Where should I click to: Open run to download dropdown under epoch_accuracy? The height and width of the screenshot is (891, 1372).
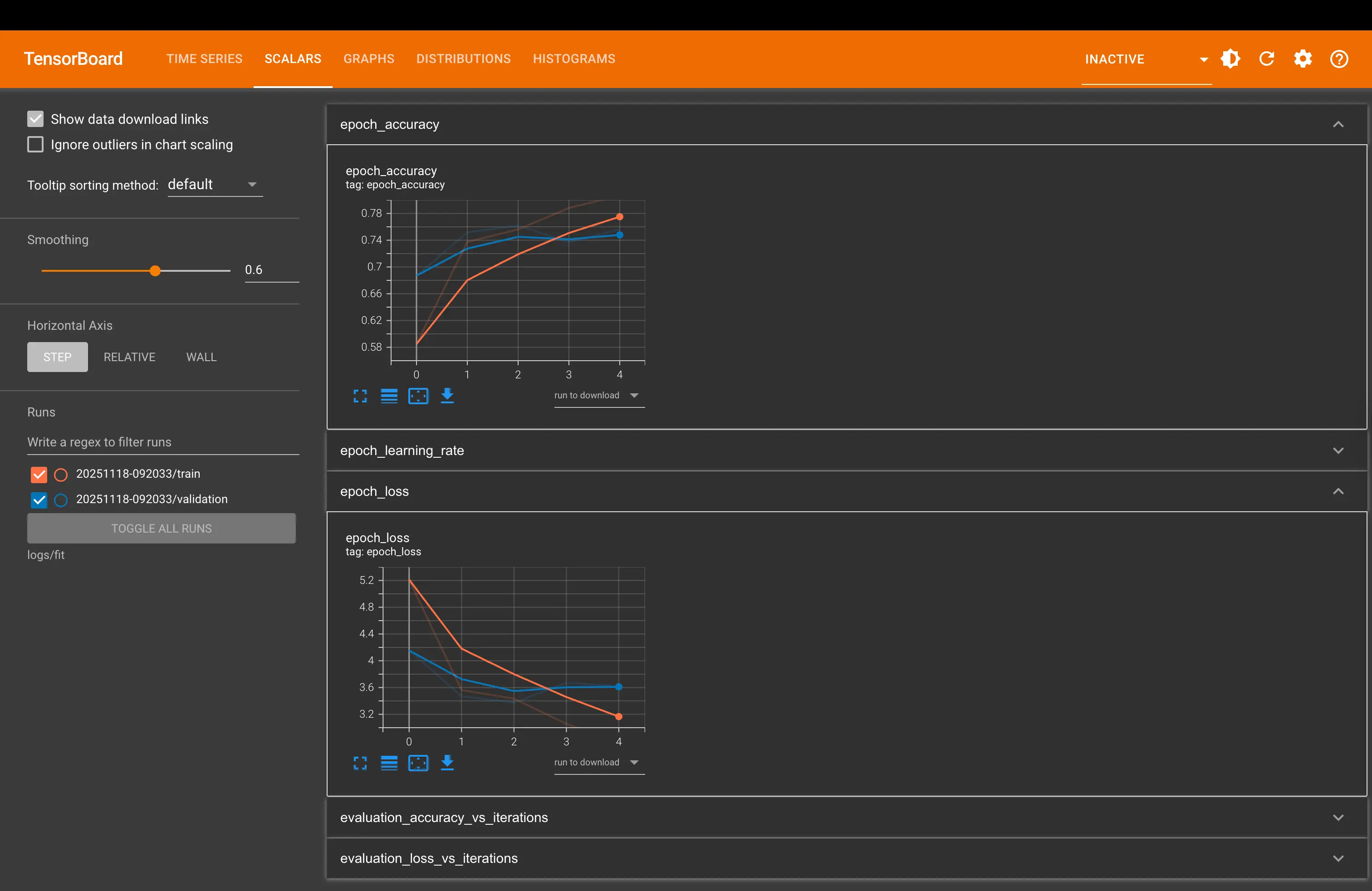click(598, 395)
